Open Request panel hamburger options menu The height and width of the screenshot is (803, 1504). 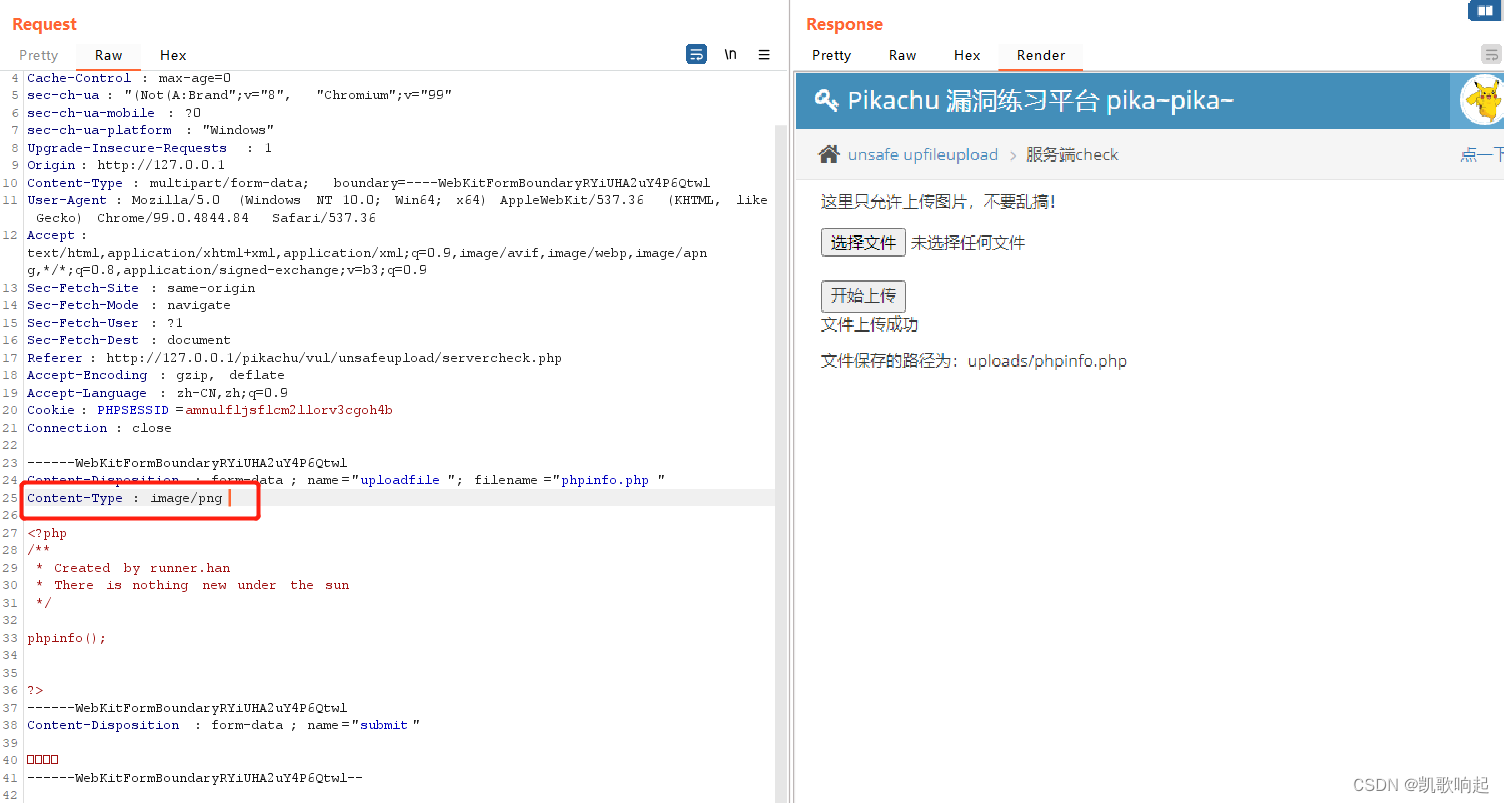click(x=764, y=54)
